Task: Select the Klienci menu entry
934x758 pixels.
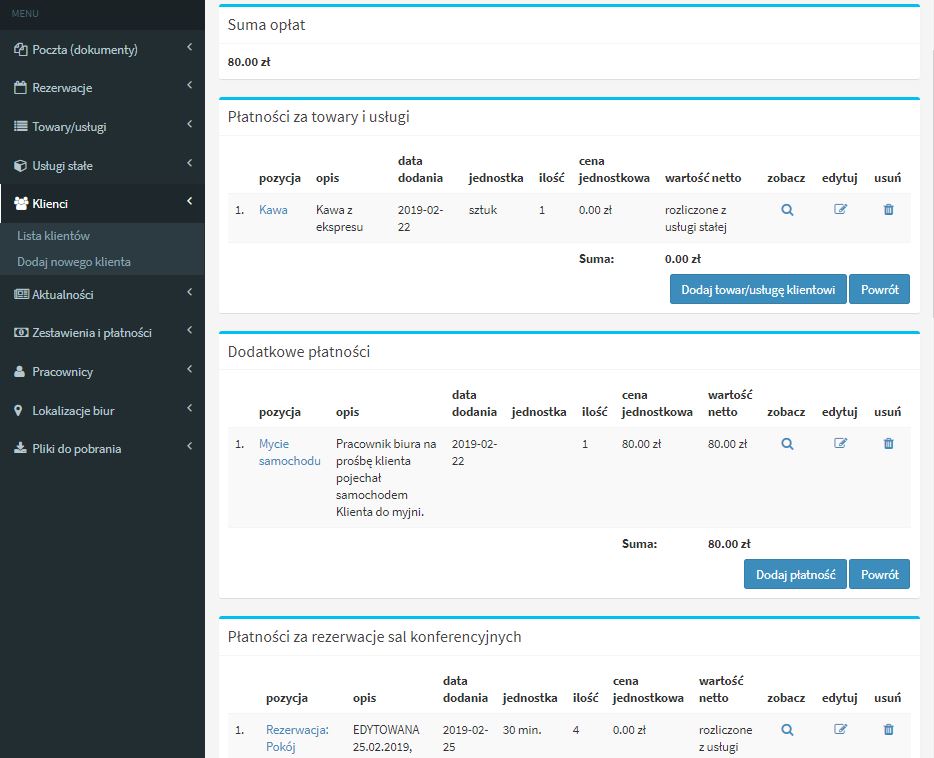Action: [102, 204]
